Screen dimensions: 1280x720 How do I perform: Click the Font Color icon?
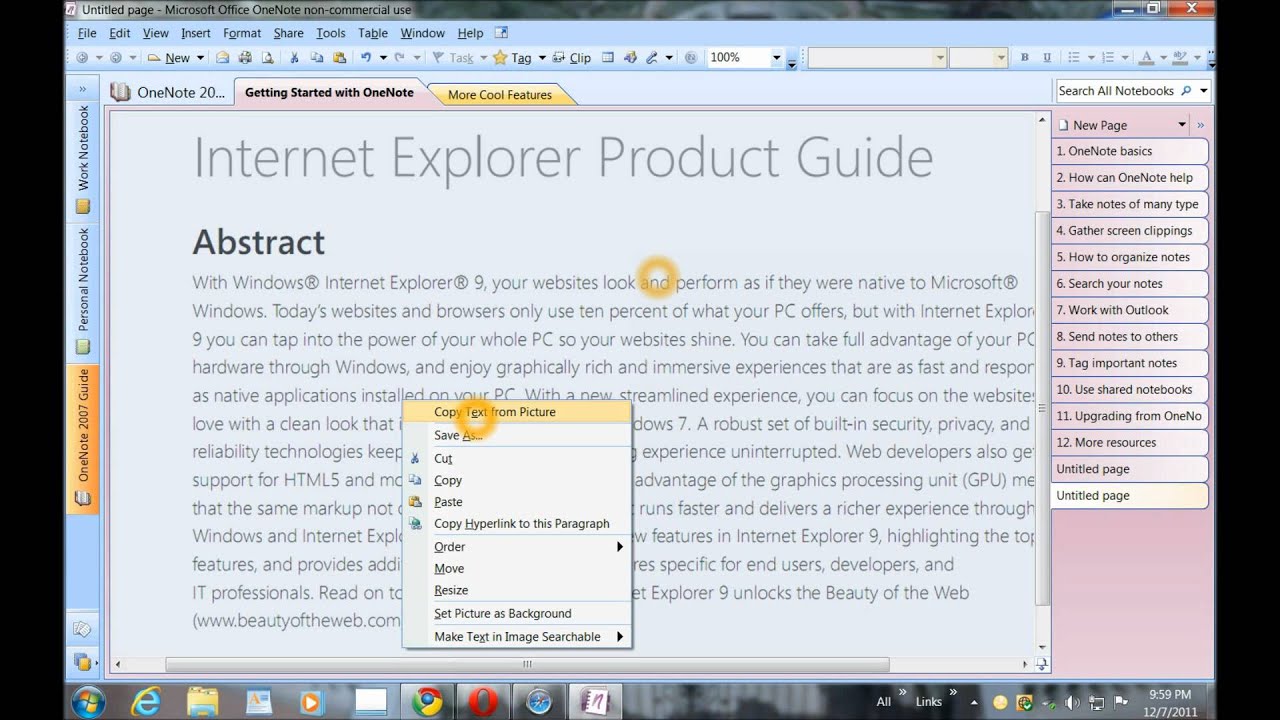coord(1147,58)
